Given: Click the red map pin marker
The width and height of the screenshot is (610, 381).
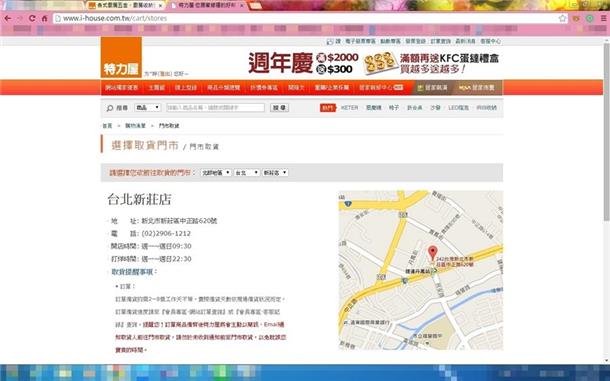Looking at the screenshot, I should (x=432, y=253).
